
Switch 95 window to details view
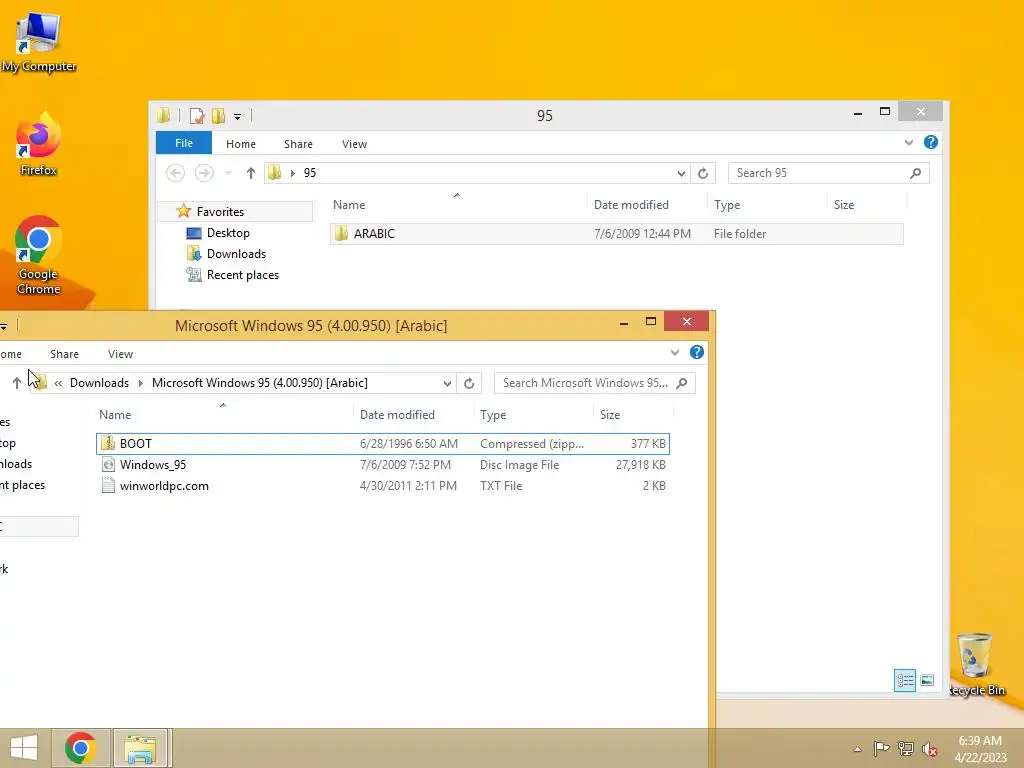(904, 680)
